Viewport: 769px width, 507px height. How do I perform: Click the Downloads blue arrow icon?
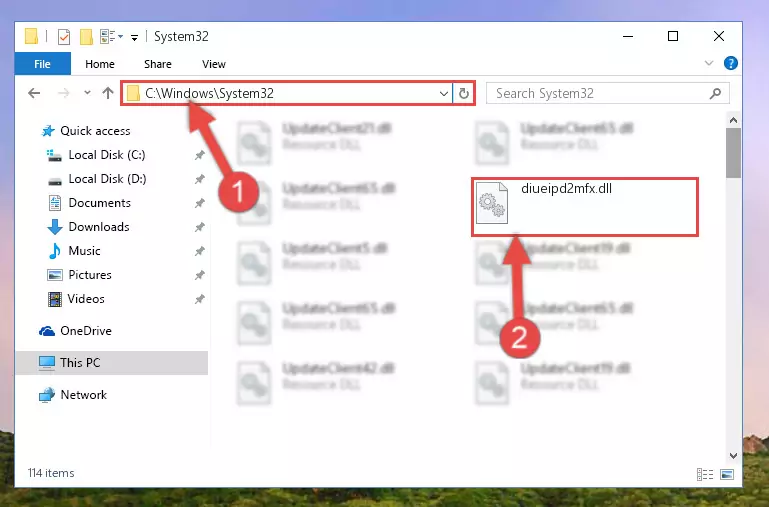coord(54,227)
